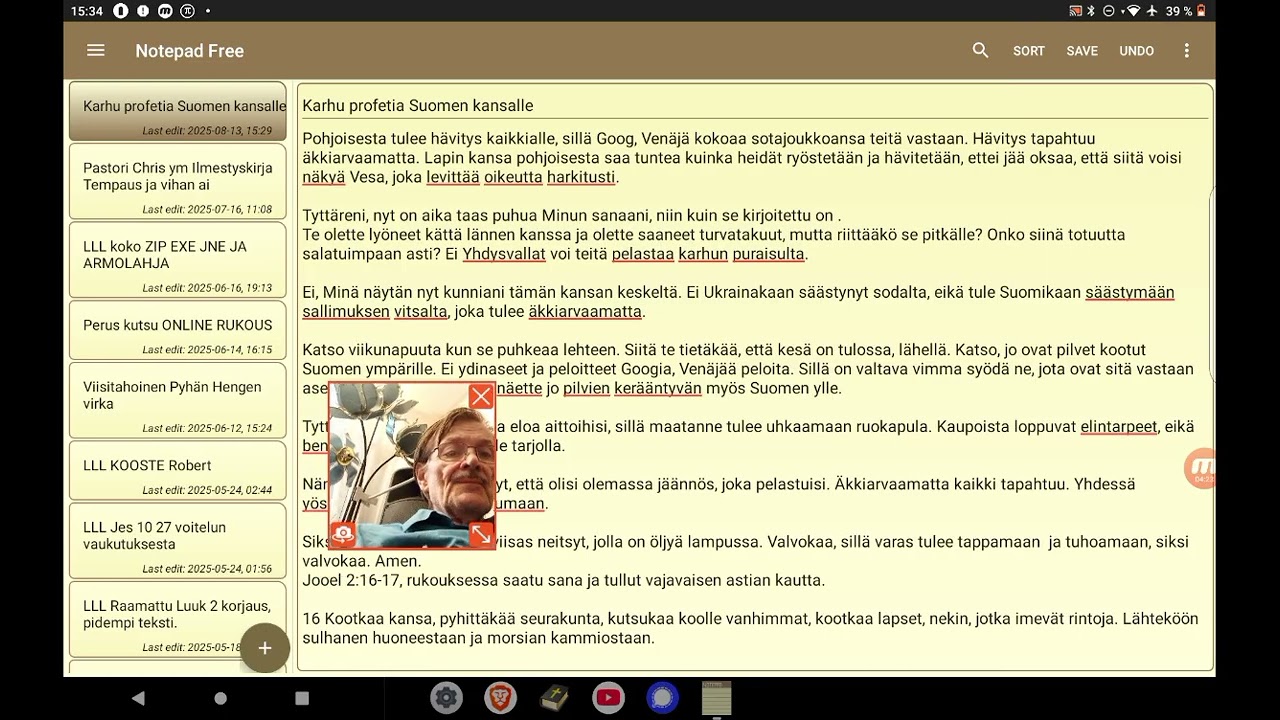Open note Pastori Chris ym Ilmestyskirja
Viewport: 1280px width, 720px height.
coord(178,181)
